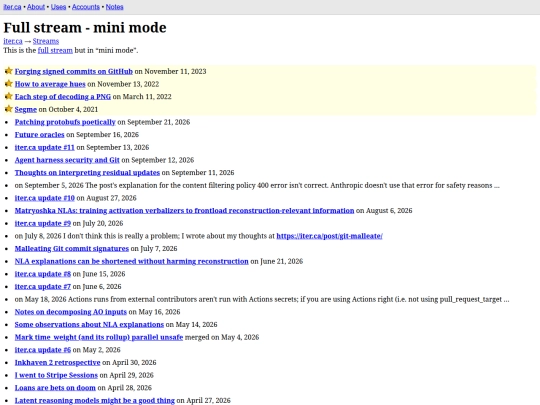Open Accounts in the top navigation
This screenshot has width=540, height=405.
pos(86,7)
